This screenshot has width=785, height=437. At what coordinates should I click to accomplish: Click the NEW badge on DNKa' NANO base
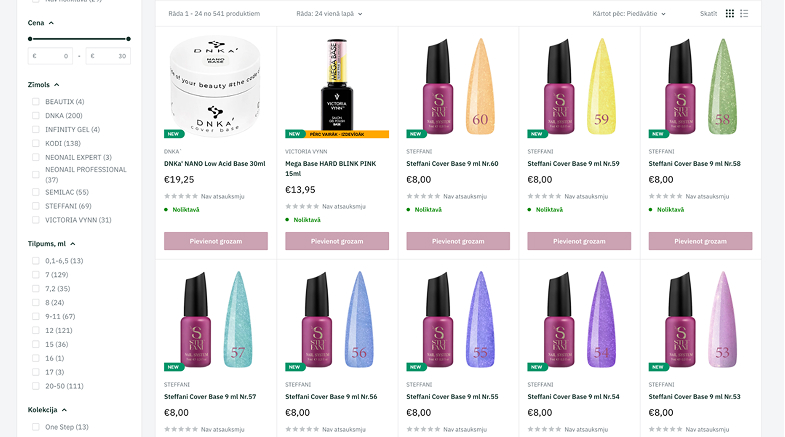point(172,133)
